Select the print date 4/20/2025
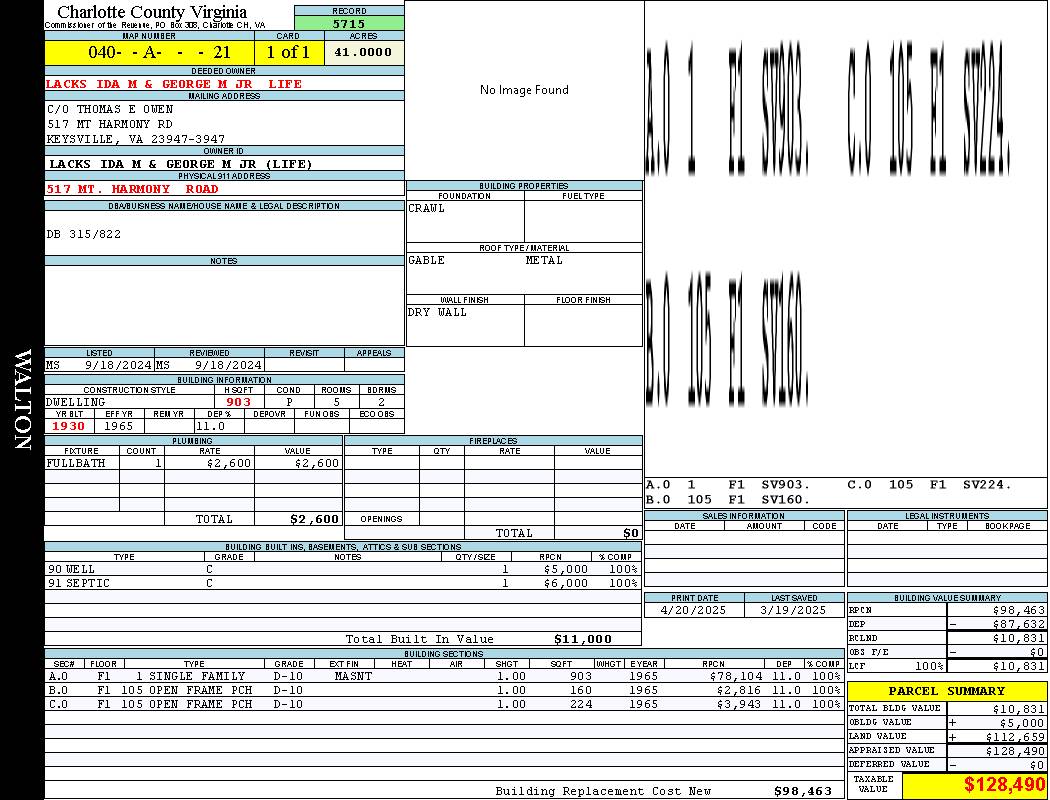Screen dimensions: 1050x800 point(693,611)
